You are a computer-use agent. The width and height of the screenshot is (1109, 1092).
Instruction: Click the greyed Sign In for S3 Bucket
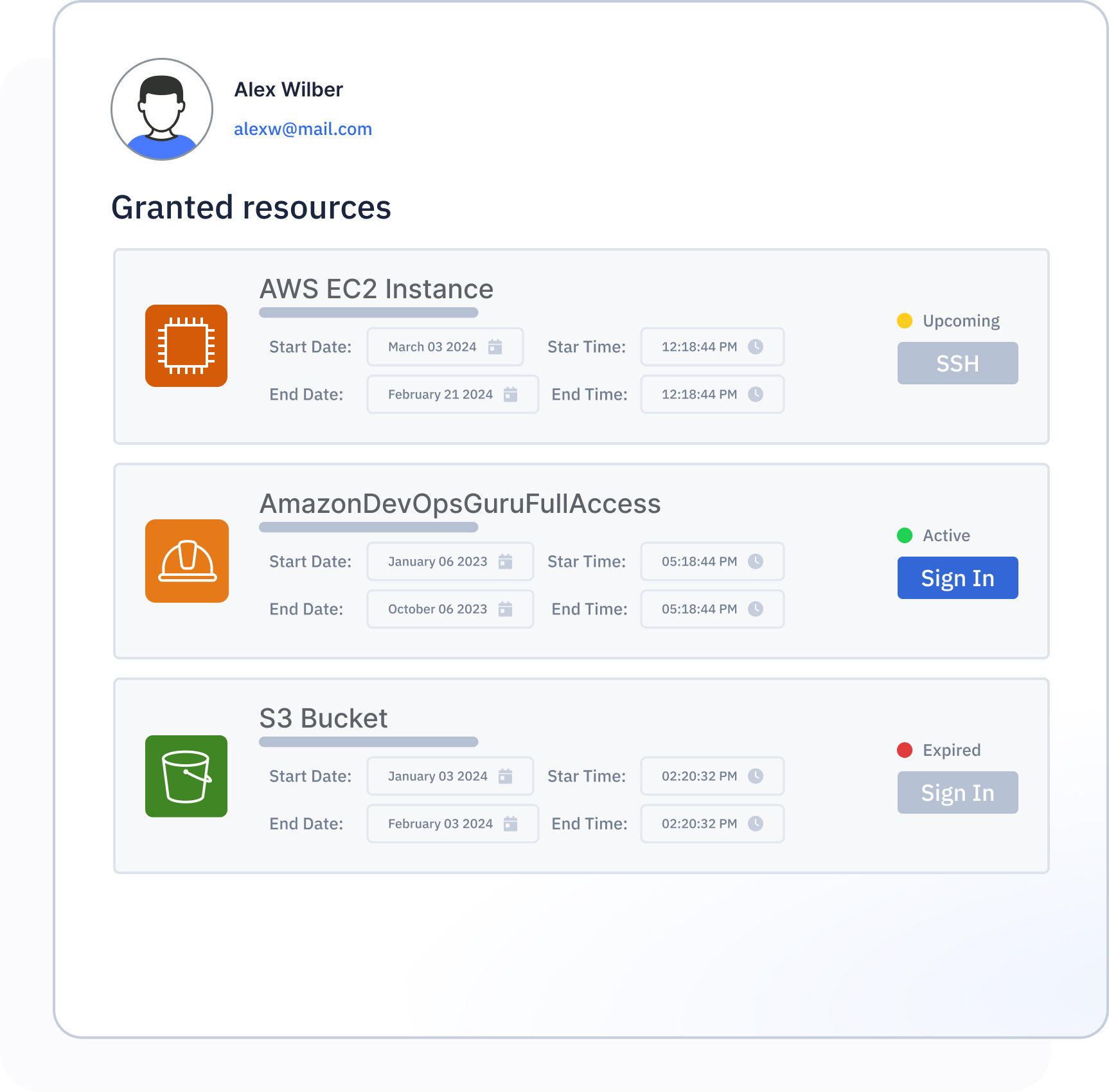(x=957, y=792)
